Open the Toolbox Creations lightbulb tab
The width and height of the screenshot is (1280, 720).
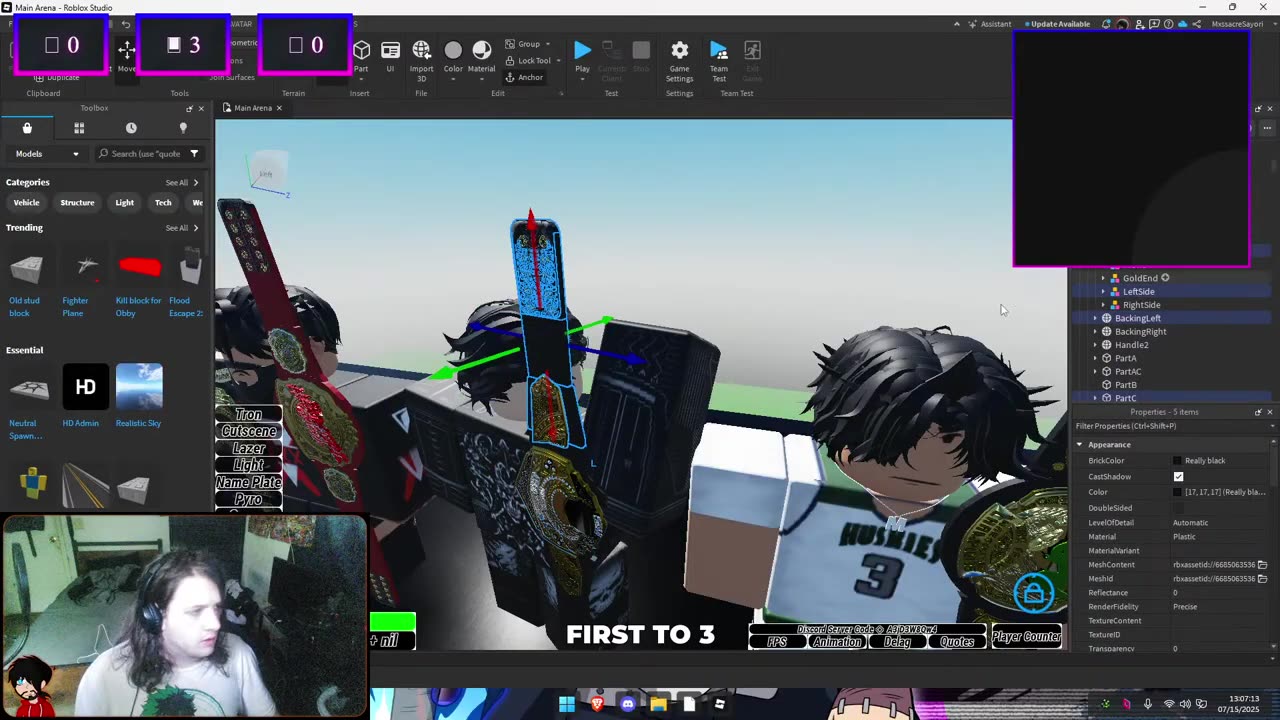pyautogui.click(x=183, y=128)
